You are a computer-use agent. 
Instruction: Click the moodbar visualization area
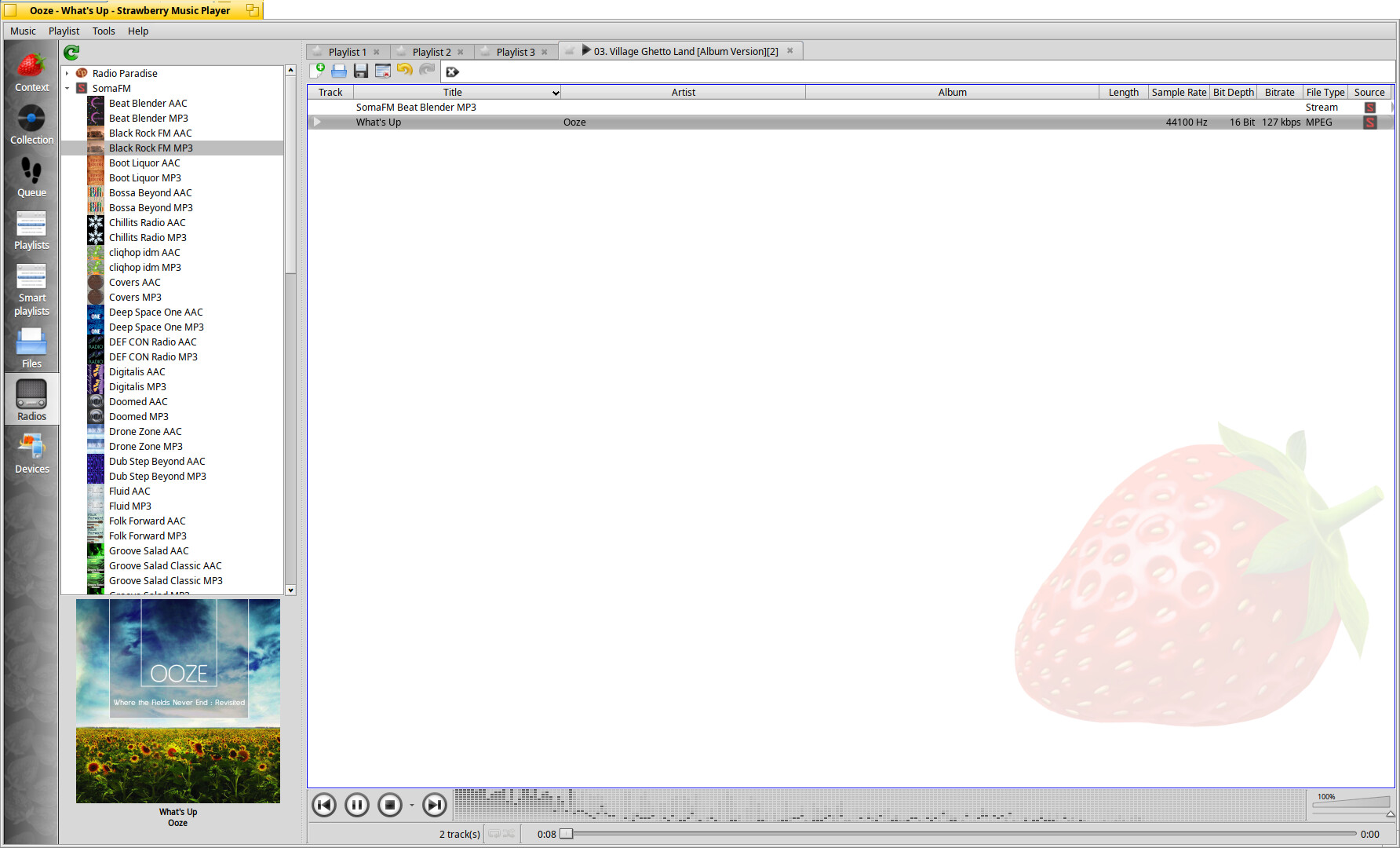(x=879, y=805)
